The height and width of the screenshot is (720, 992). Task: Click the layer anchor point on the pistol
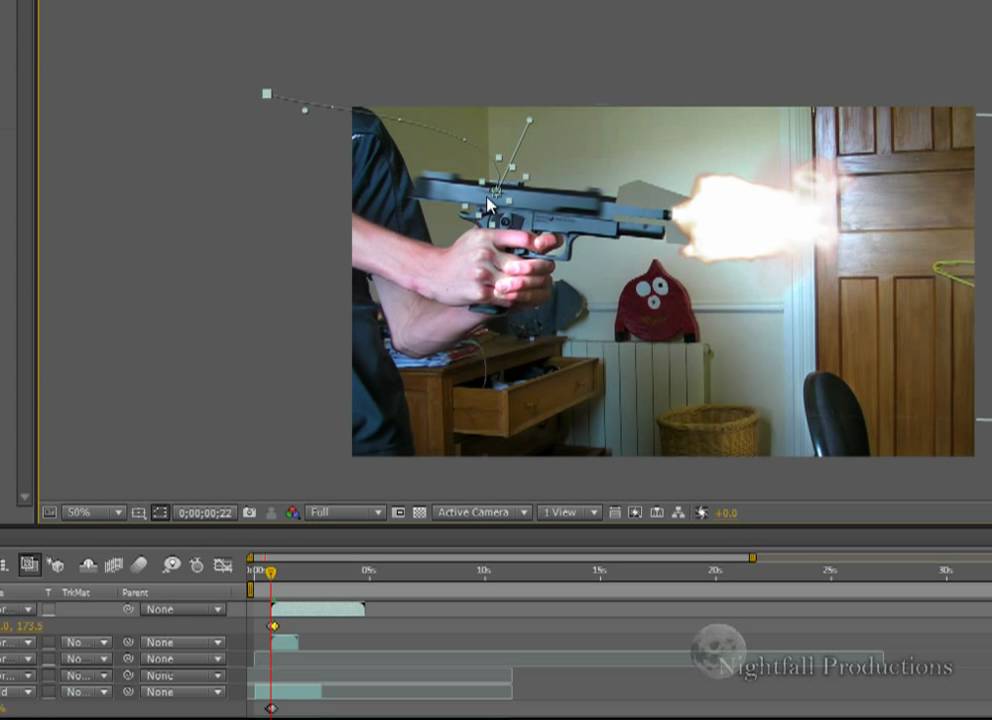pyautogui.click(x=497, y=190)
